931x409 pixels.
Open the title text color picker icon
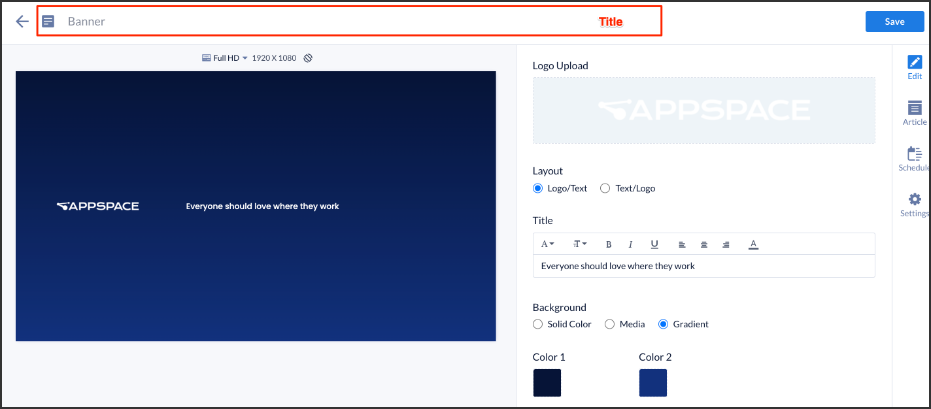click(753, 244)
